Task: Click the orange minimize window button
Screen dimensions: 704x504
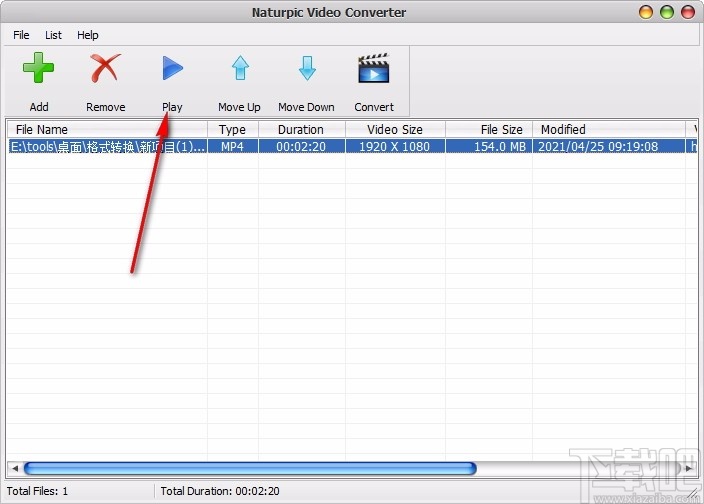Action: 646,12
